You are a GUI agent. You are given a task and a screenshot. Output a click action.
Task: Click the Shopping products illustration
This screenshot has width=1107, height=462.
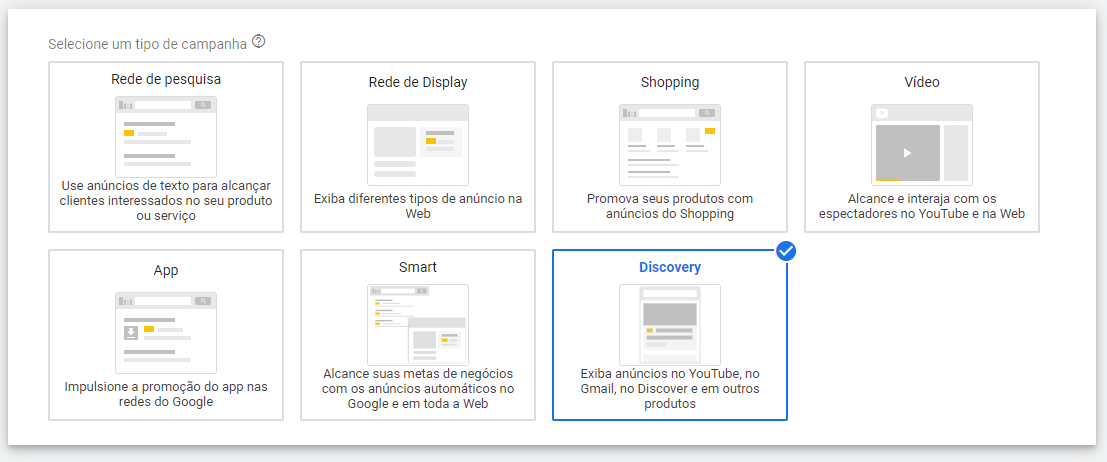(x=670, y=145)
